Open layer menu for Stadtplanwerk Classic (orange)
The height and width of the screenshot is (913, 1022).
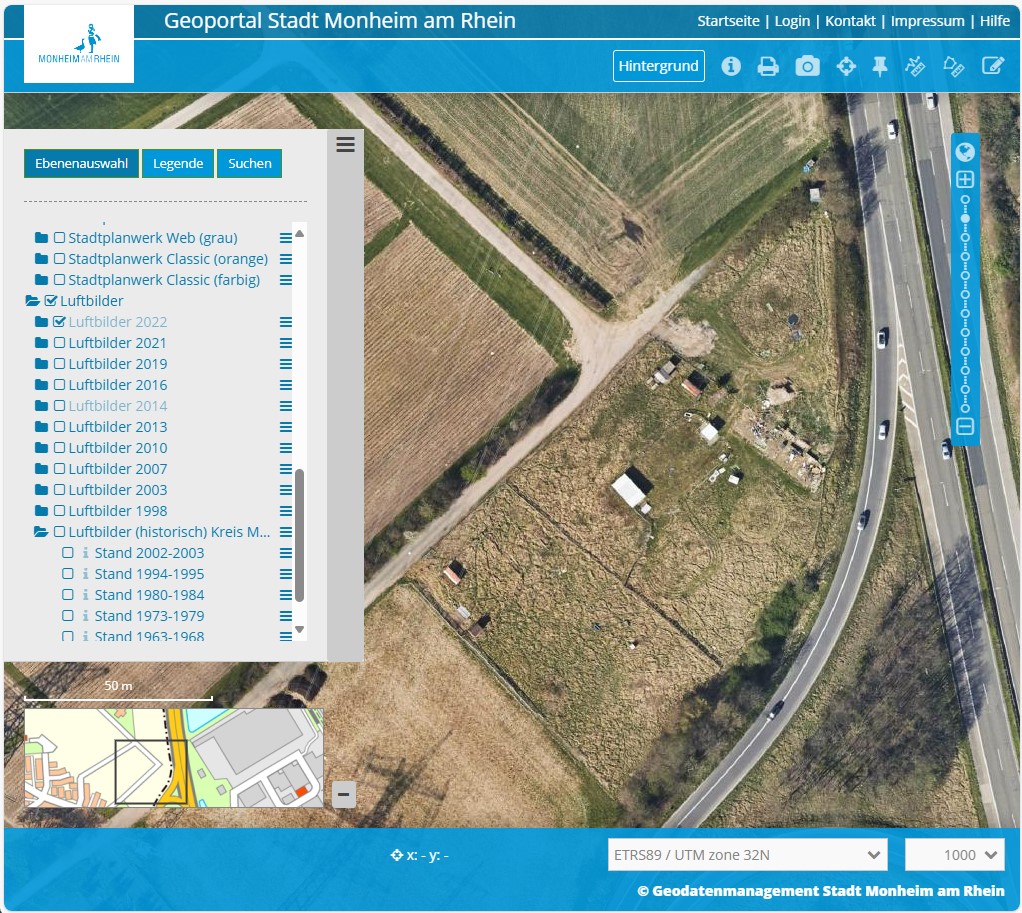(285, 259)
